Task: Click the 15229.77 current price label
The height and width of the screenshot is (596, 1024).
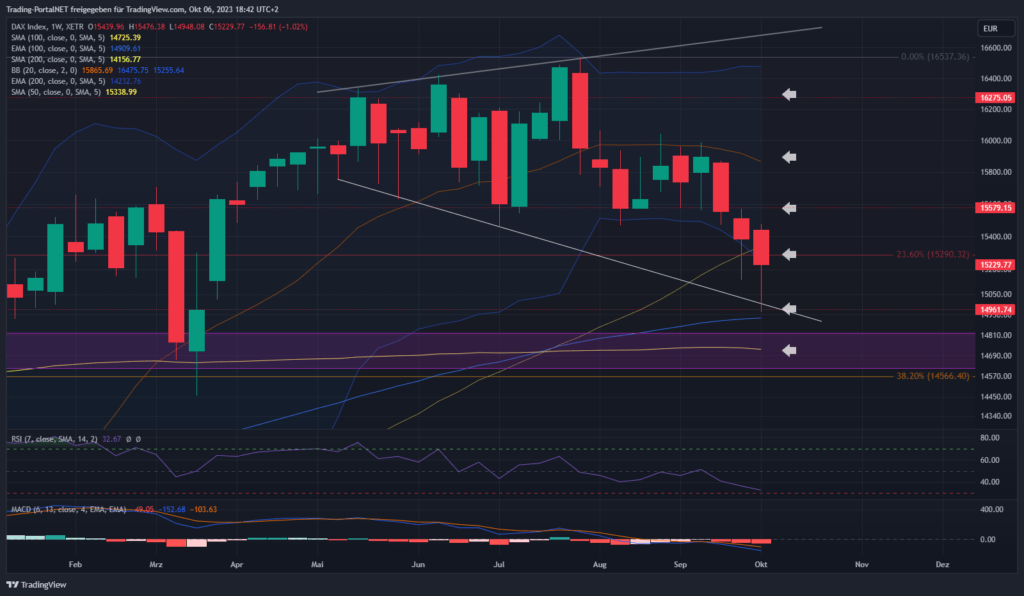Action: (996, 265)
